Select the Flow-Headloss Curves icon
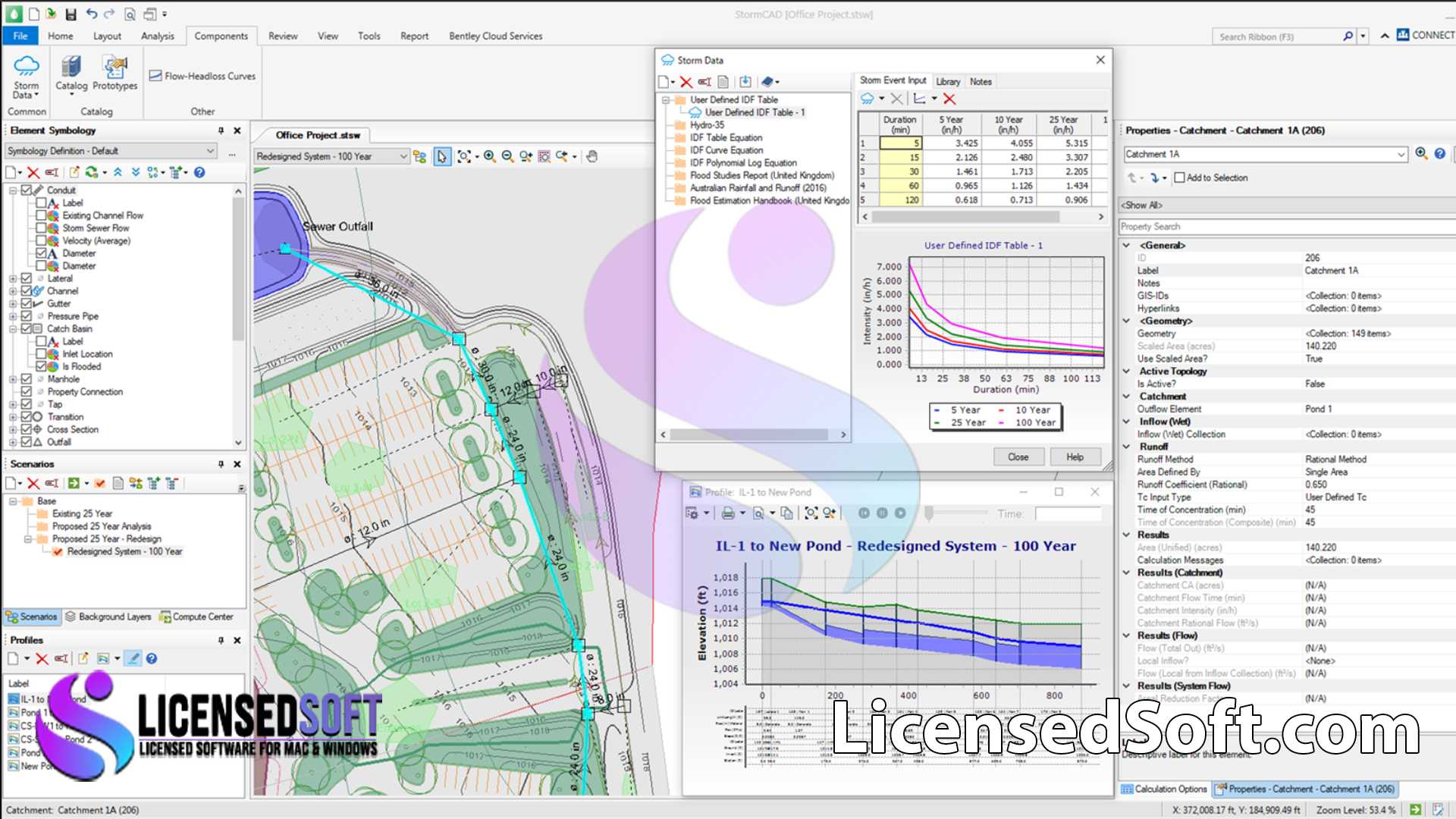 click(x=156, y=74)
